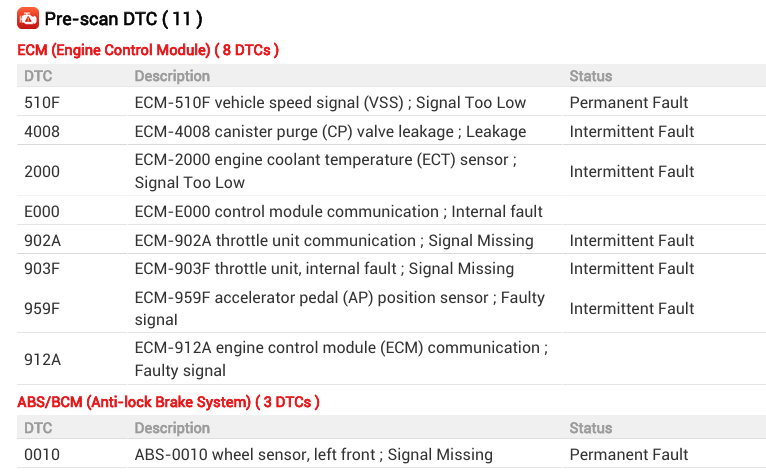Open the ECM (Engine Control Module) section header

(148, 49)
